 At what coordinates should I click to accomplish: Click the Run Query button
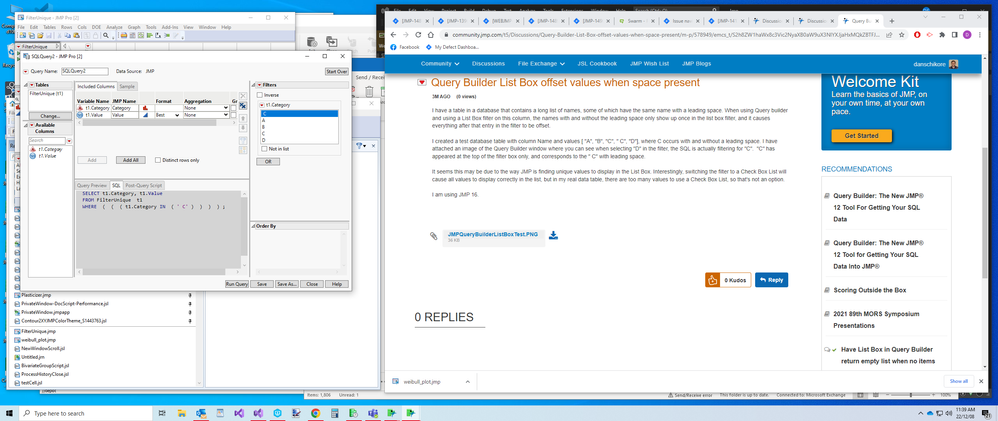tap(237, 284)
